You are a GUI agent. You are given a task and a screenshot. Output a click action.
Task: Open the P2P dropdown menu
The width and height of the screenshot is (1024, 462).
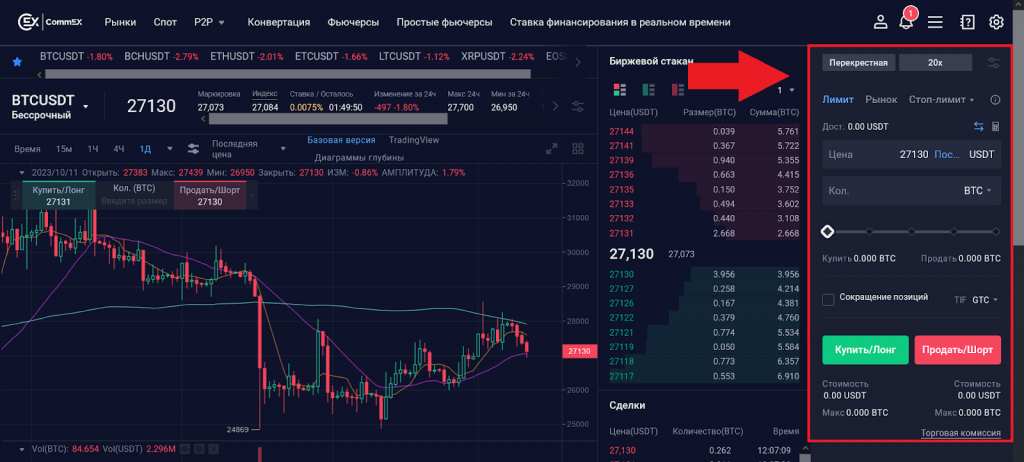point(209,22)
